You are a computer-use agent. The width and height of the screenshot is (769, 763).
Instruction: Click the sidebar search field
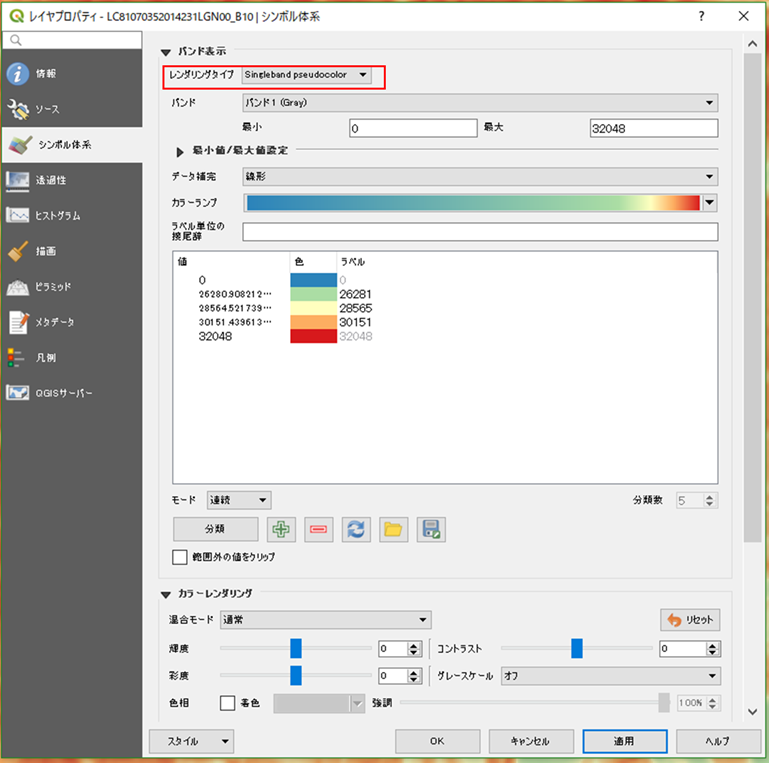tap(73, 40)
